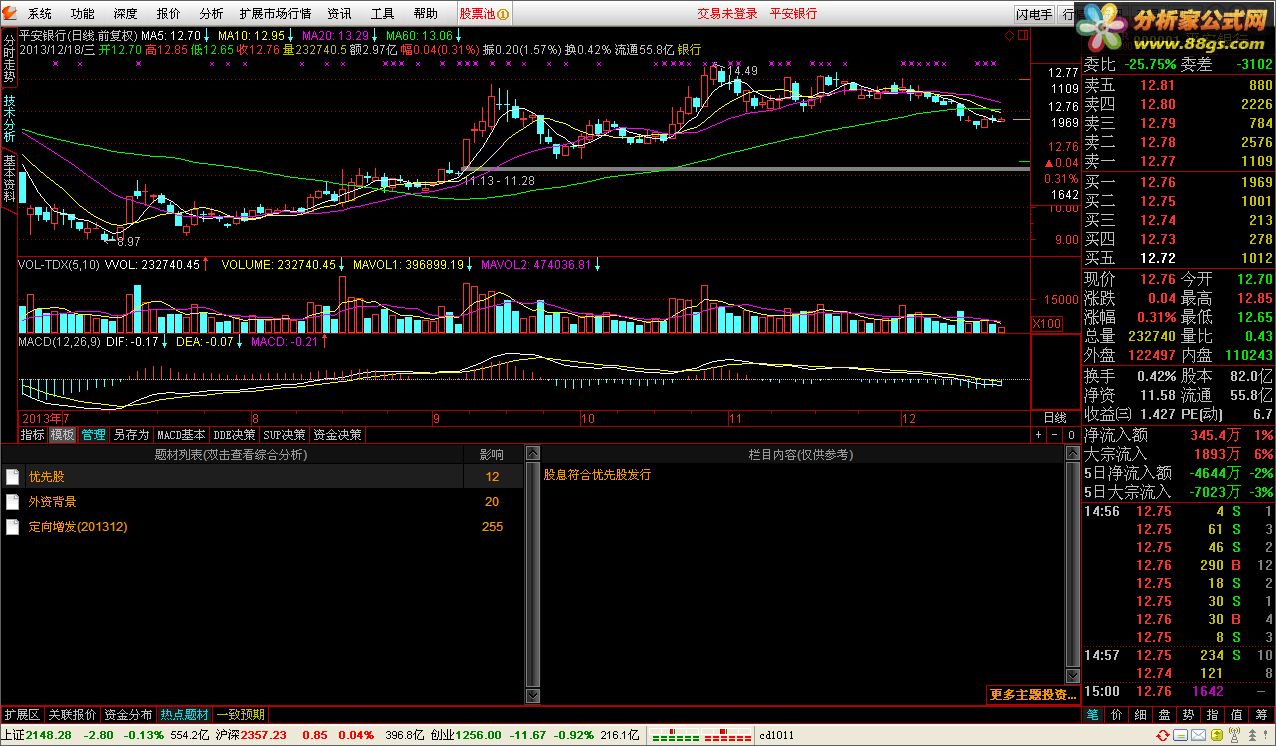Viewport: 1276px width, 746px height.
Task: Click the 优先股 document icon
Action: tap(12, 477)
